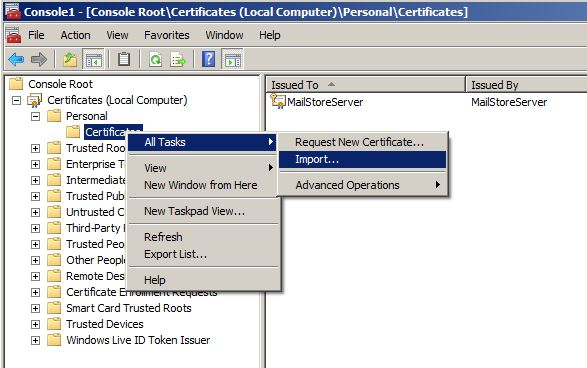The height and width of the screenshot is (368, 587).
Task: Click the MMC toolbox icon beside File menu
Action: coord(13,35)
